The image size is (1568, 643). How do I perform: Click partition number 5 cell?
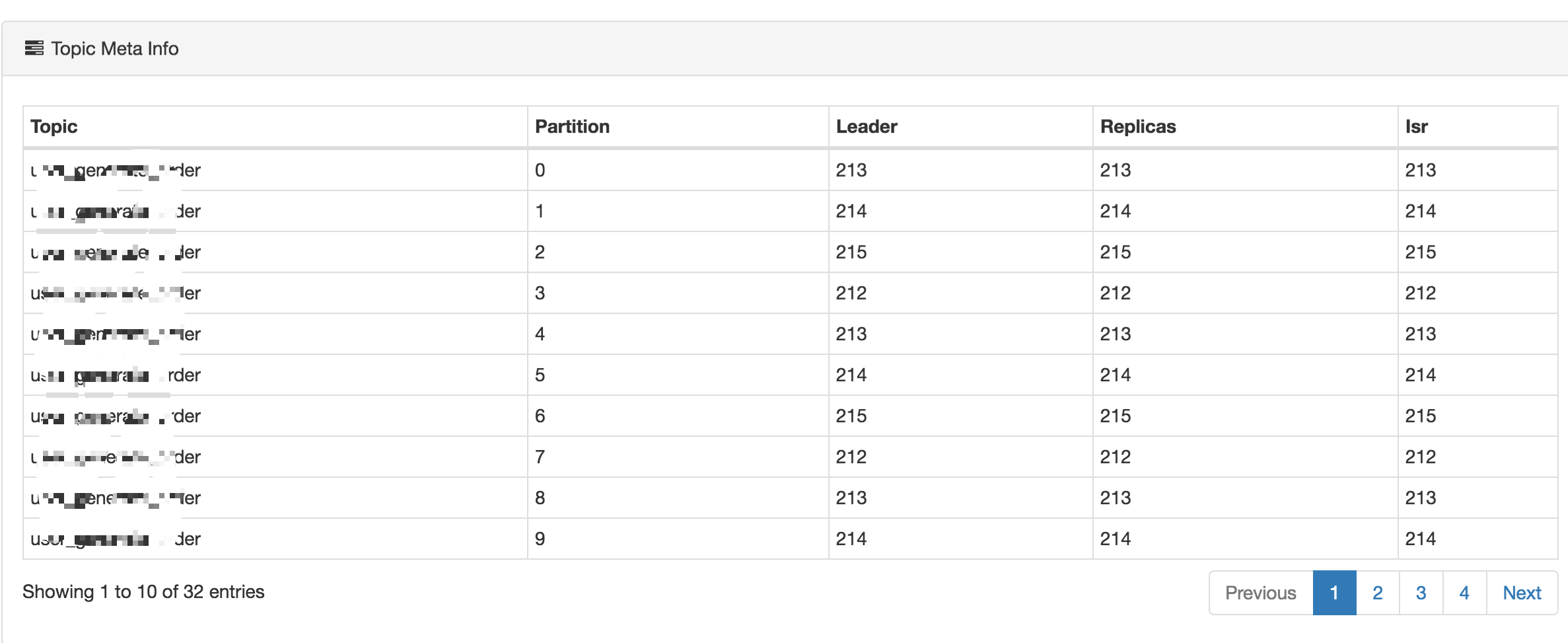coord(678,375)
